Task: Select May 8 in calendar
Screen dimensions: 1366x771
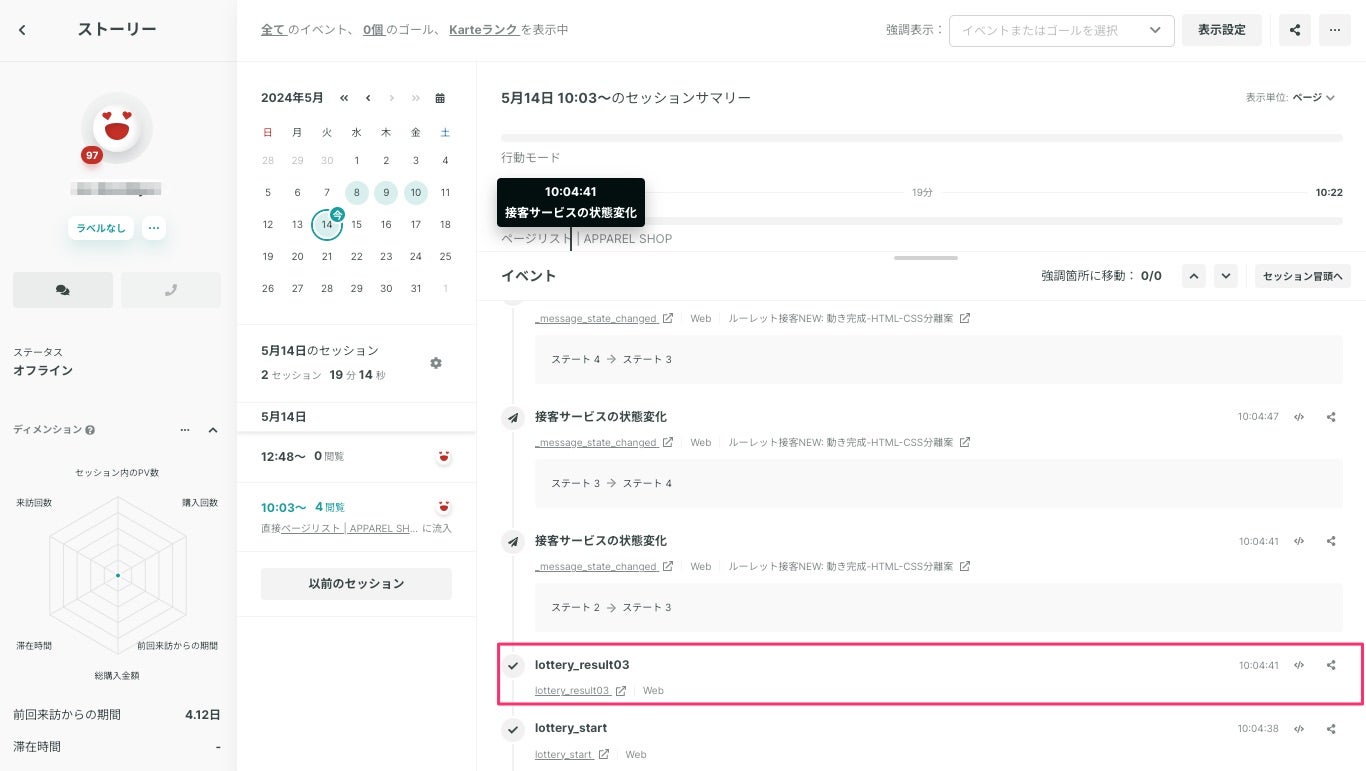Action: click(357, 193)
